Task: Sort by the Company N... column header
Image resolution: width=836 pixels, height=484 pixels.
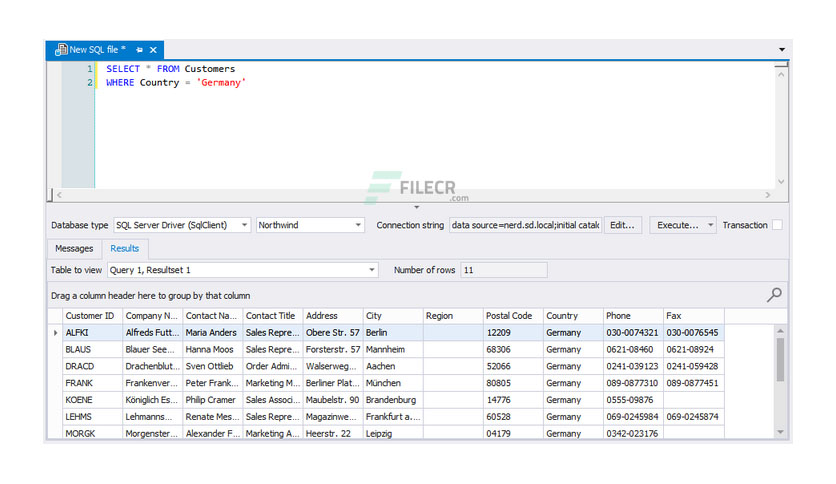Action: [152, 316]
